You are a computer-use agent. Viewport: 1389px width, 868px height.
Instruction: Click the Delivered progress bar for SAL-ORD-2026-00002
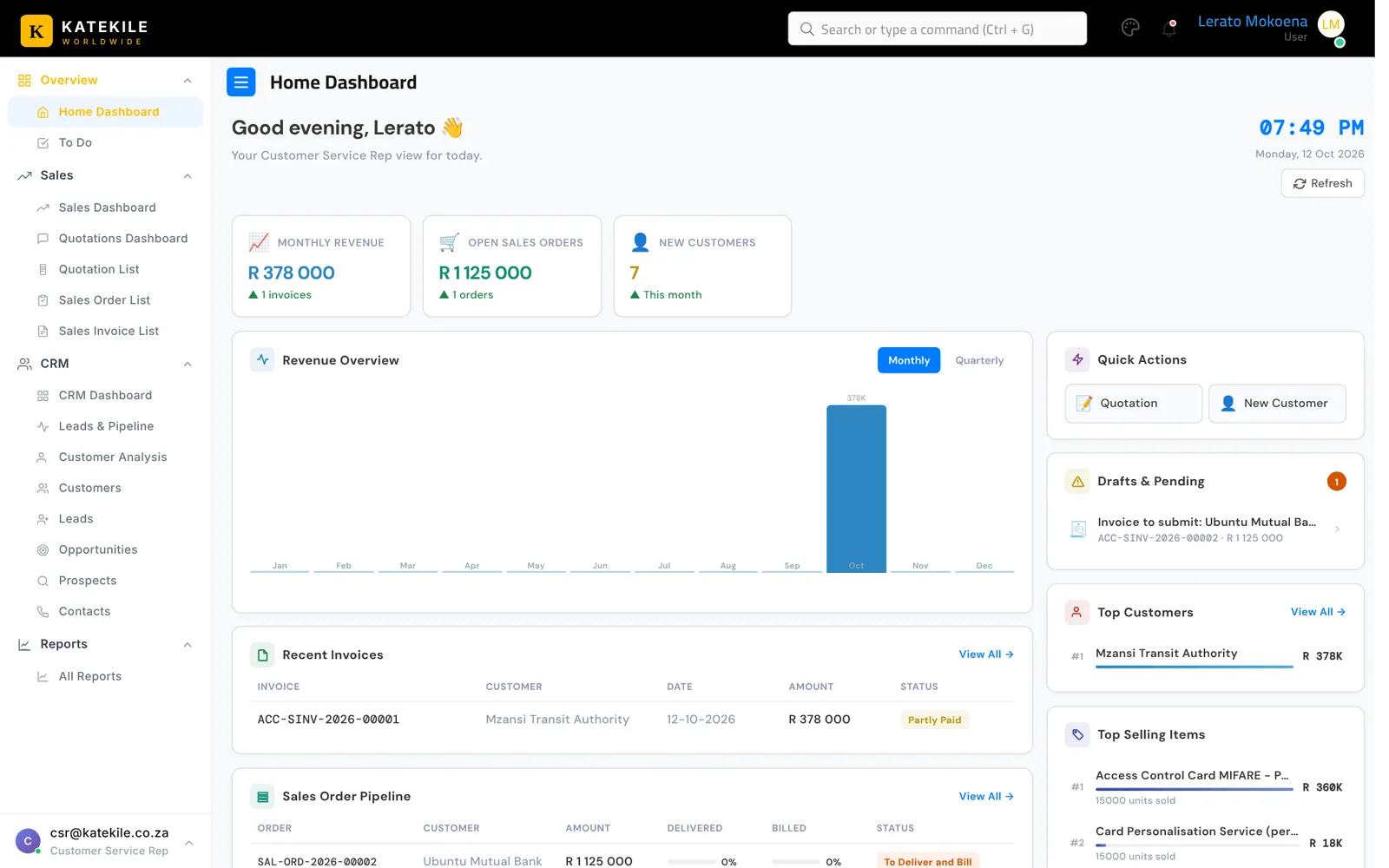[691, 862]
